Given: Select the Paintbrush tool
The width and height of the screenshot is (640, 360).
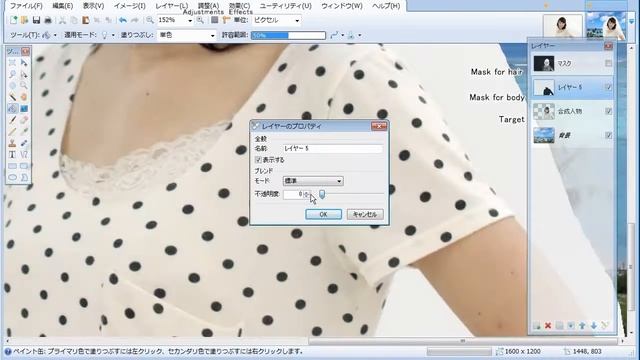Looking at the screenshot, I should pos(12,120).
